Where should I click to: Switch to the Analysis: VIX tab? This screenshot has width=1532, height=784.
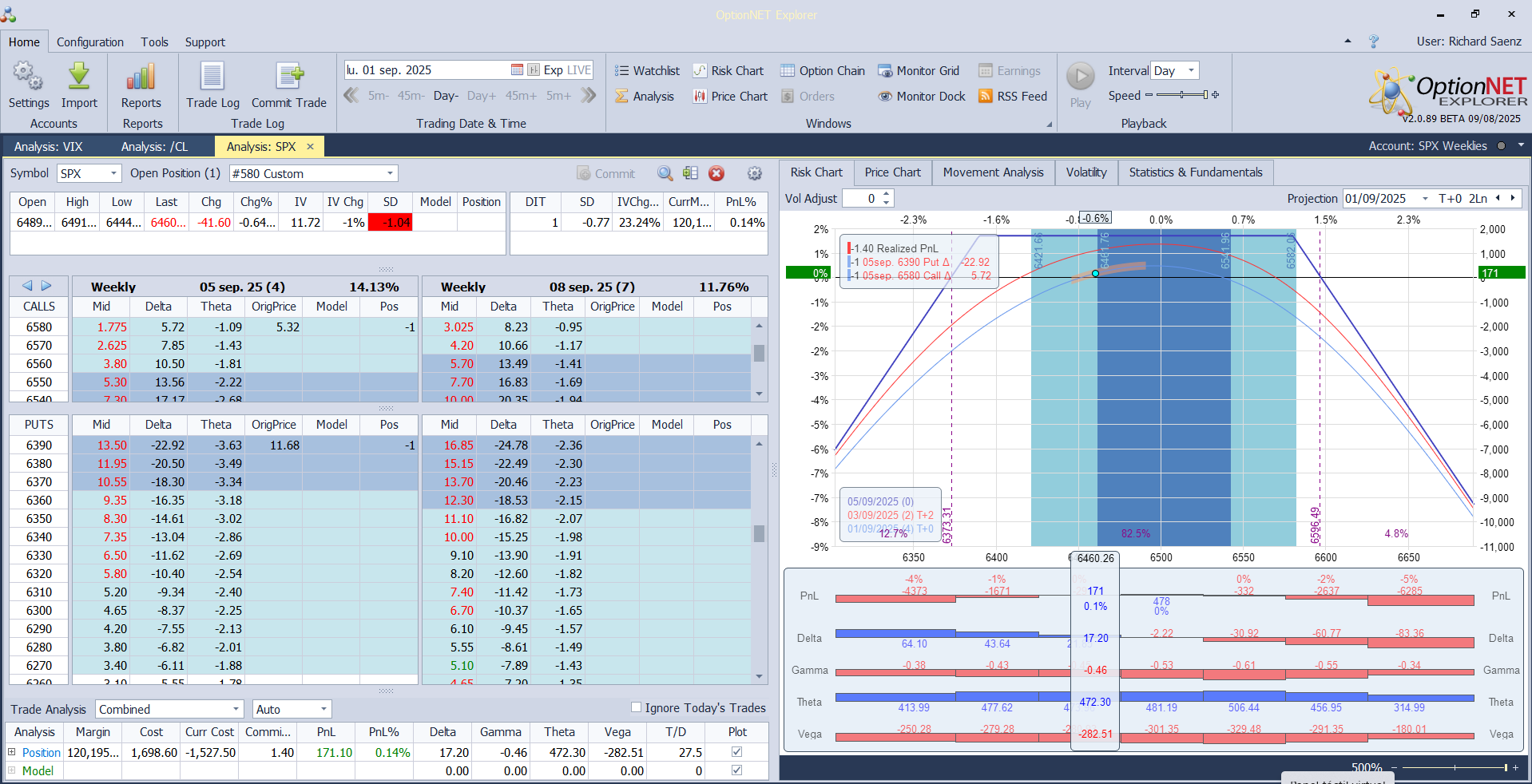(49, 147)
